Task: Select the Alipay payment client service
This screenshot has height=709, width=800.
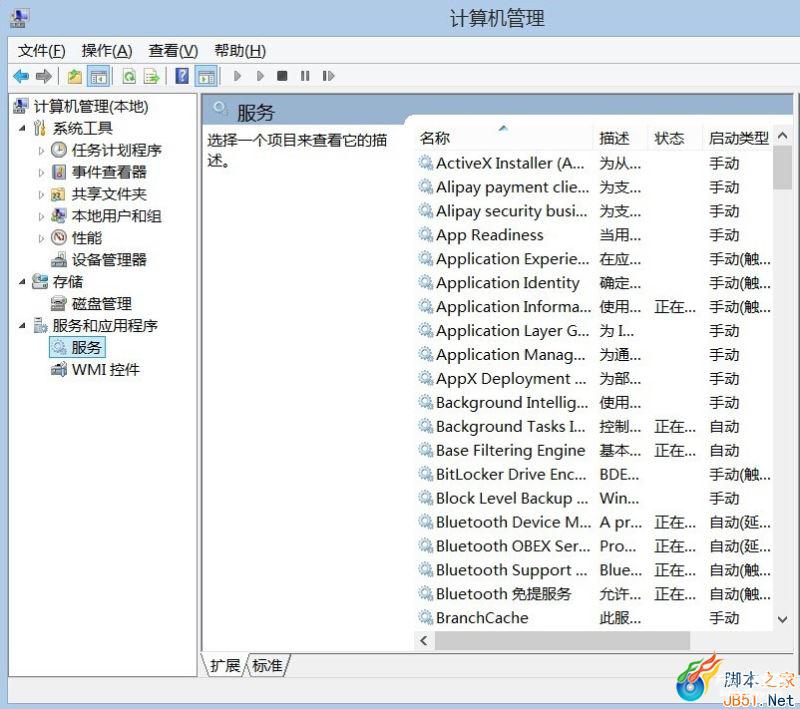Action: 594,187
